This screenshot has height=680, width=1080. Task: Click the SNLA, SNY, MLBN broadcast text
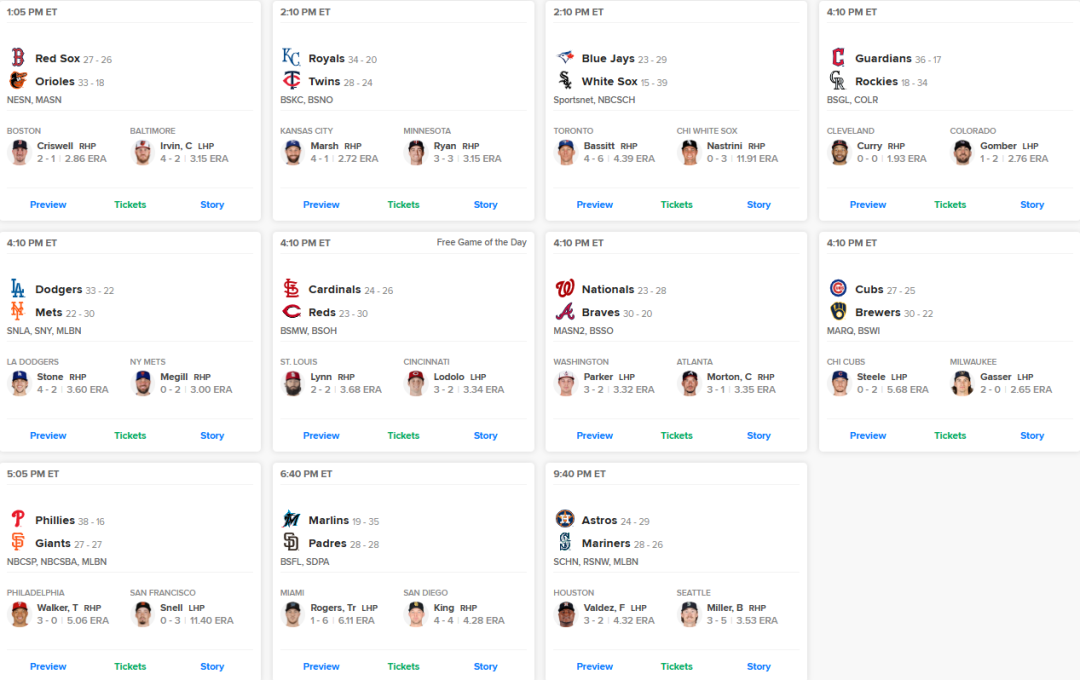pos(44,331)
